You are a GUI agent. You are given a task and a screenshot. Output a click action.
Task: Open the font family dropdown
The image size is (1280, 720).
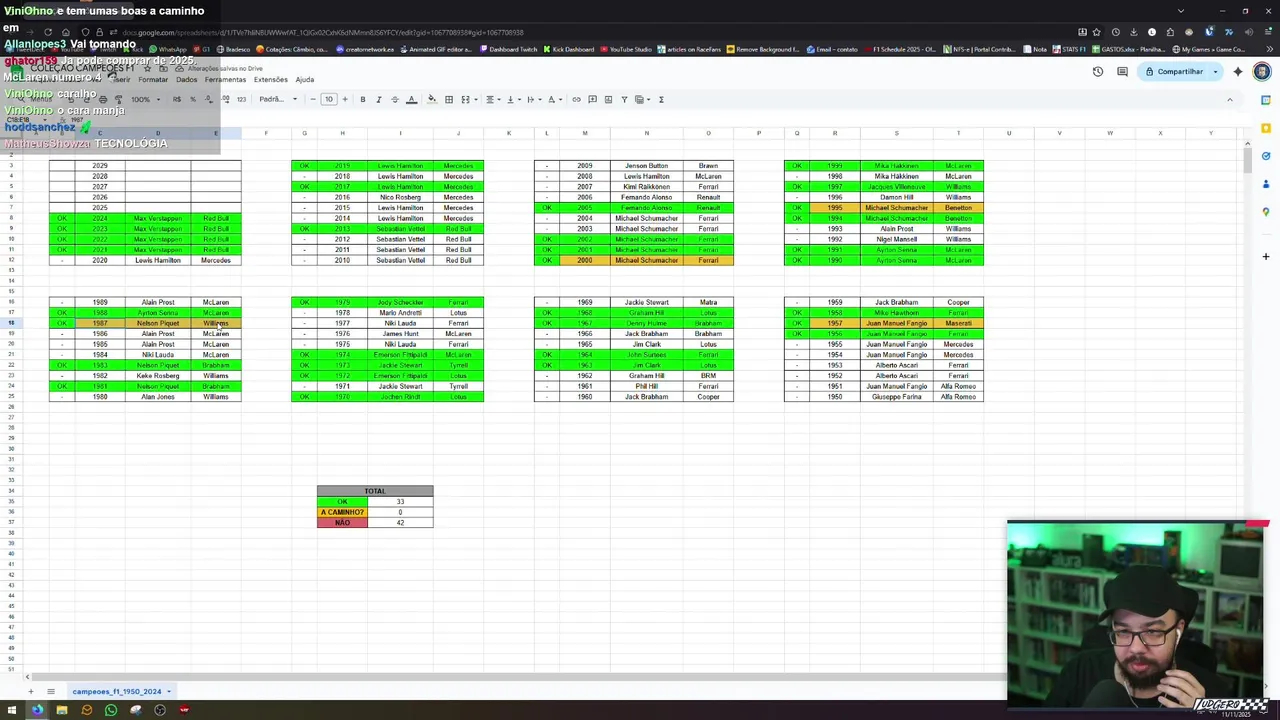pyautogui.click(x=278, y=99)
